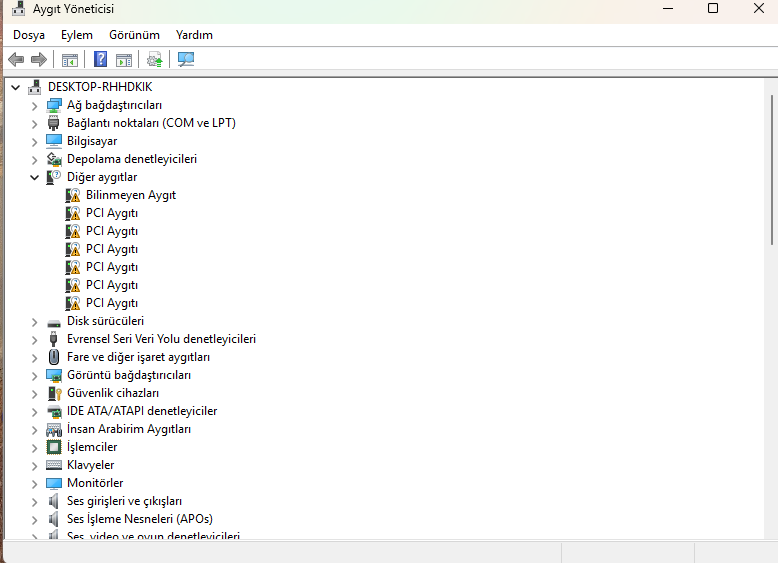Click the Bağlantı noktaları port icon
Image resolution: width=778 pixels, height=563 pixels.
point(54,123)
